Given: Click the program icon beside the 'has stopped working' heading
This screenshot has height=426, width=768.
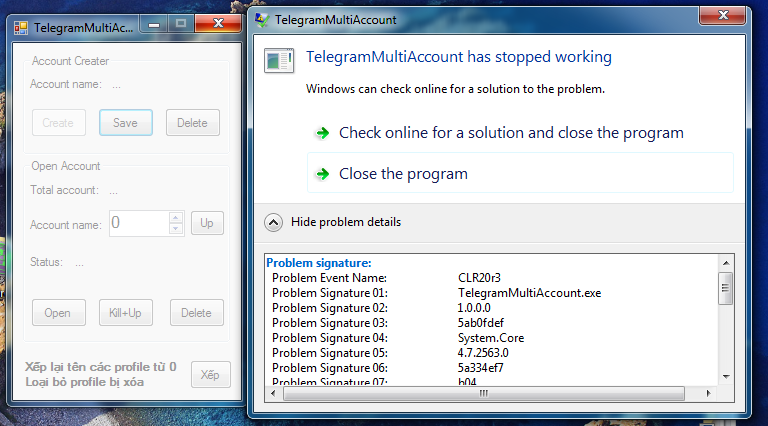Looking at the screenshot, I should [279, 60].
